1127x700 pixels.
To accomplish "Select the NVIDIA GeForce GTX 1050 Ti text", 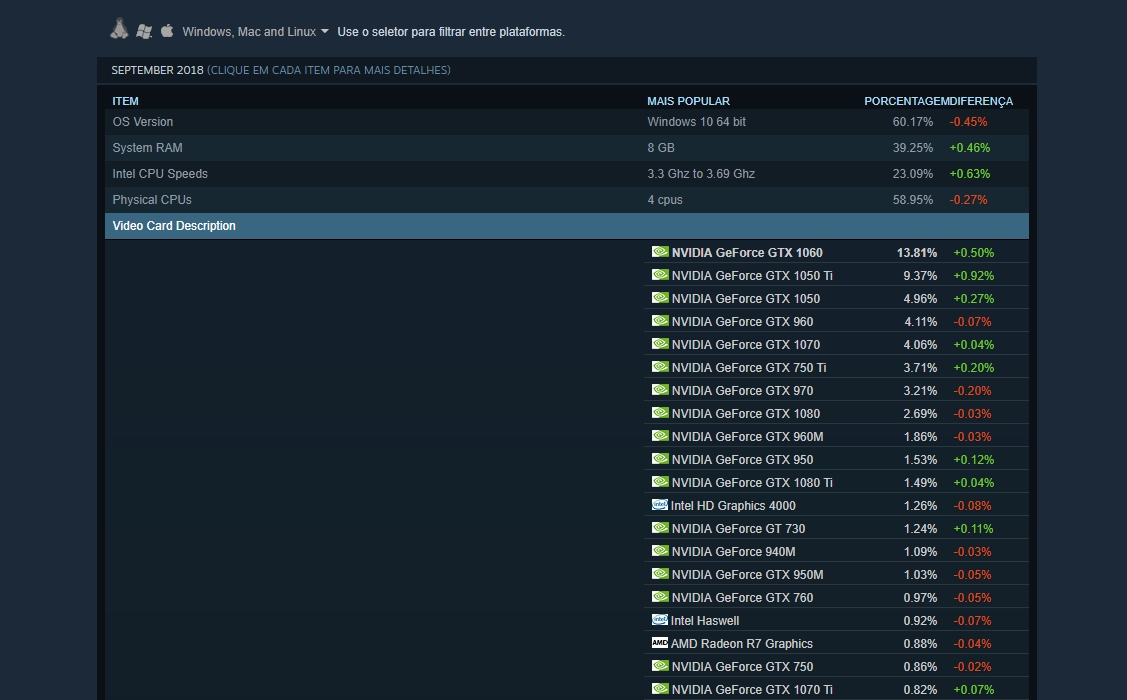I will tap(752, 276).
